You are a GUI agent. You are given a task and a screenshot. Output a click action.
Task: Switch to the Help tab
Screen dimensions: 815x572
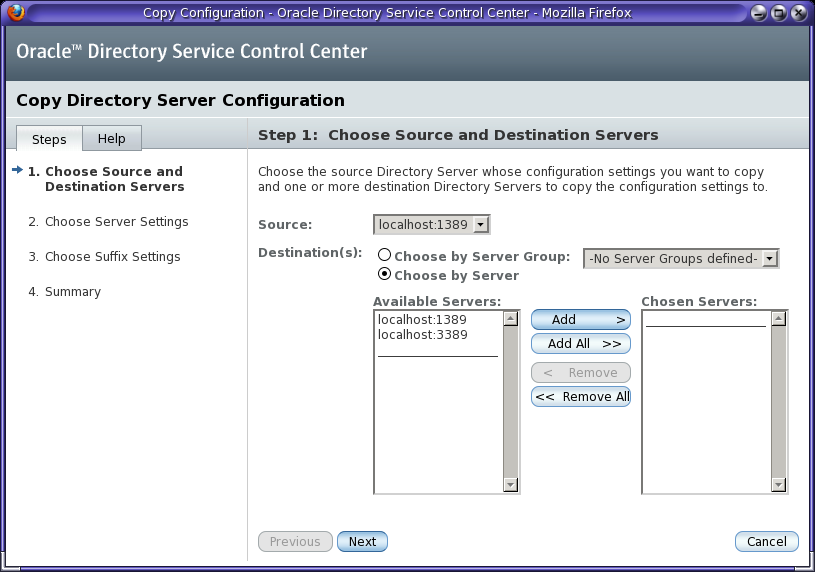112,138
